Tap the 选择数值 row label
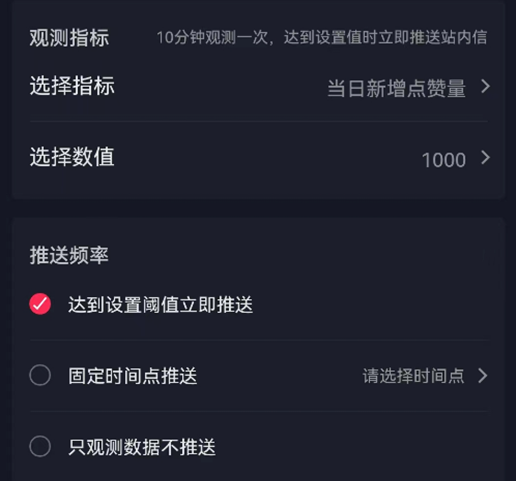The image size is (516, 481). point(72,157)
